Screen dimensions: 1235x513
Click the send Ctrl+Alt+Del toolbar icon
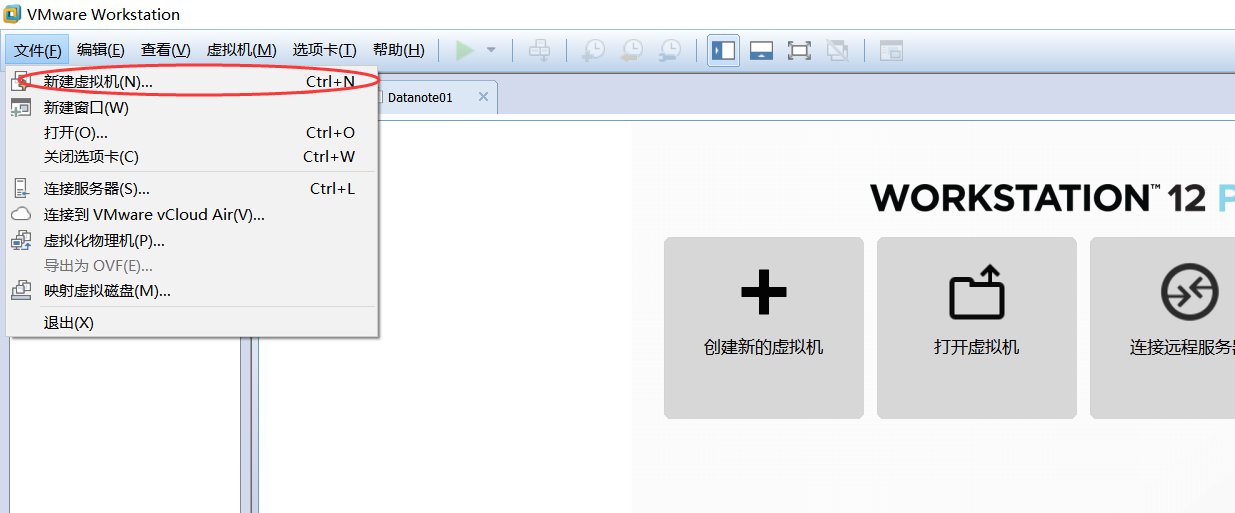(x=539, y=50)
